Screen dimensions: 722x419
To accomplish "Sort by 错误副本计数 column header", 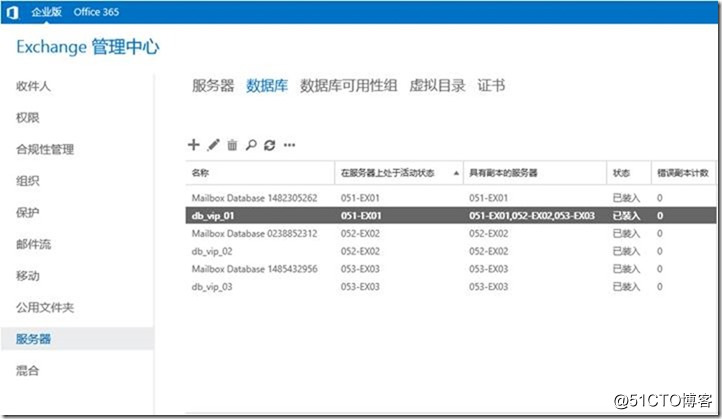I will [x=684, y=173].
